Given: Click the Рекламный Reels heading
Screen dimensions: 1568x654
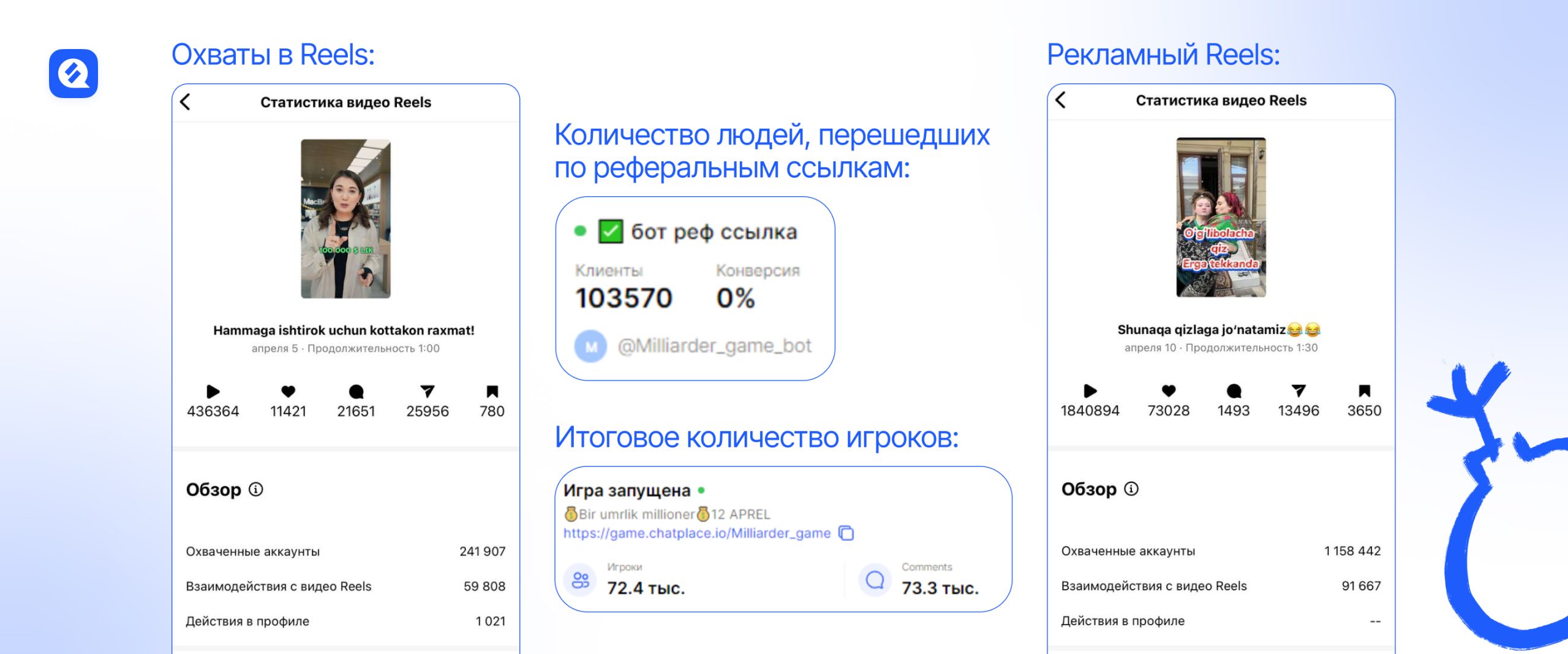Looking at the screenshot, I should [x=1163, y=55].
